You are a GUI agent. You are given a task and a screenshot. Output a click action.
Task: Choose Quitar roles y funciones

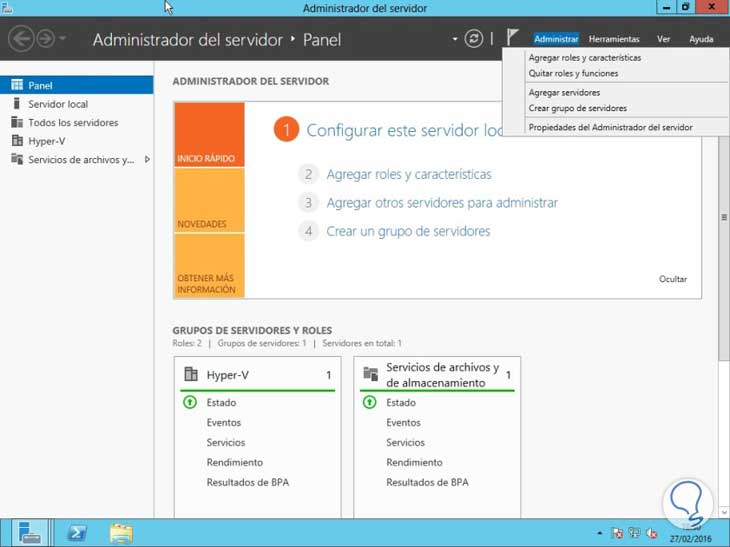(x=573, y=74)
